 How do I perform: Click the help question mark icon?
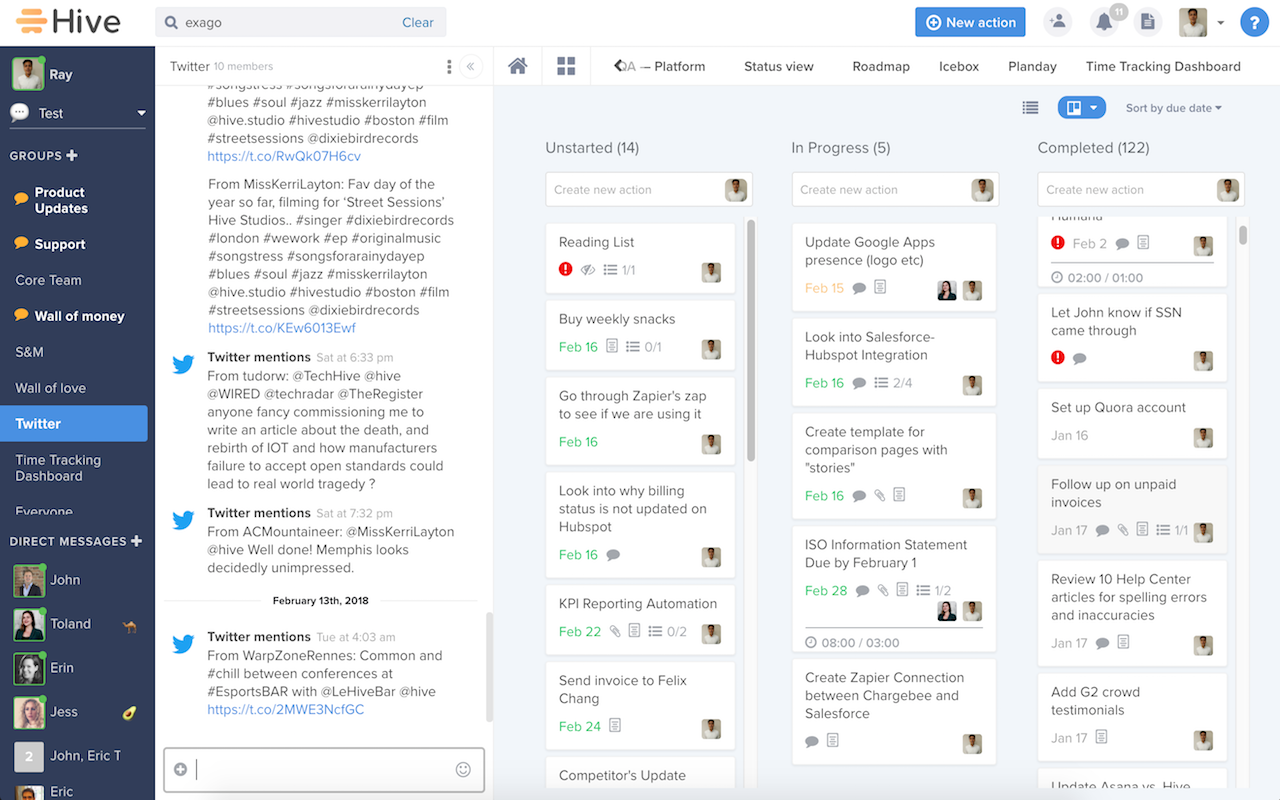tap(1254, 22)
